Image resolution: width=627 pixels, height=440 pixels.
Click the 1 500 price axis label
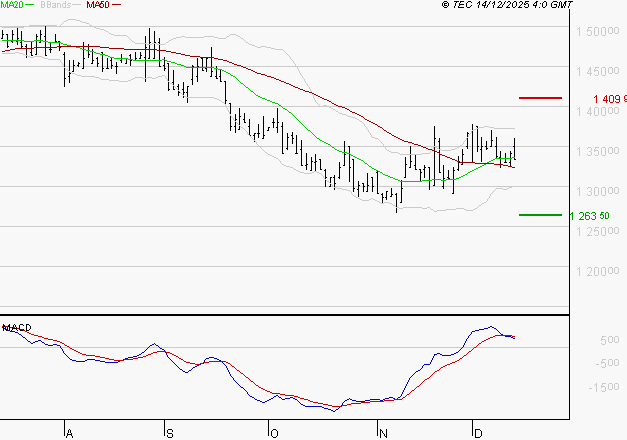(x=598, y=31)
